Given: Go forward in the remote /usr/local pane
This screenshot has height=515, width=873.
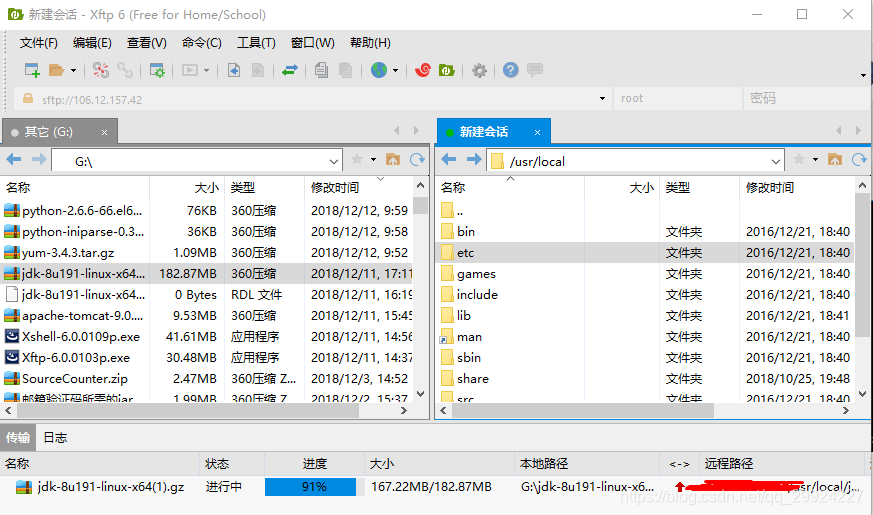Looking at the screenshot, I should pos(474,160).
